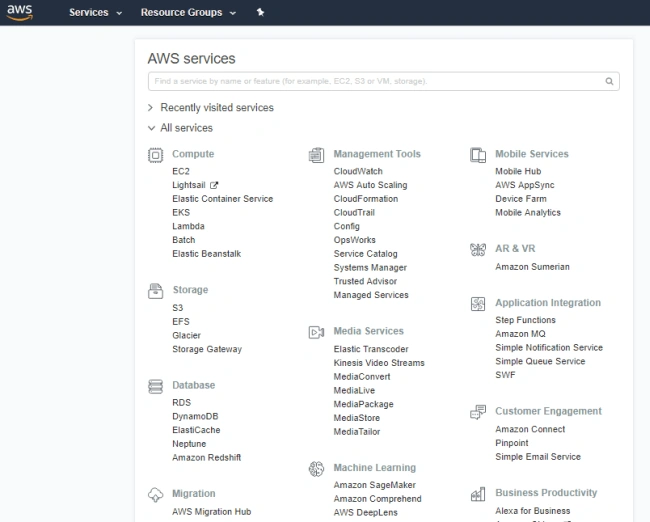Open the S3 service
This screenshot has height=522, width=650.
pyautogui.click(x=178, y=308)
